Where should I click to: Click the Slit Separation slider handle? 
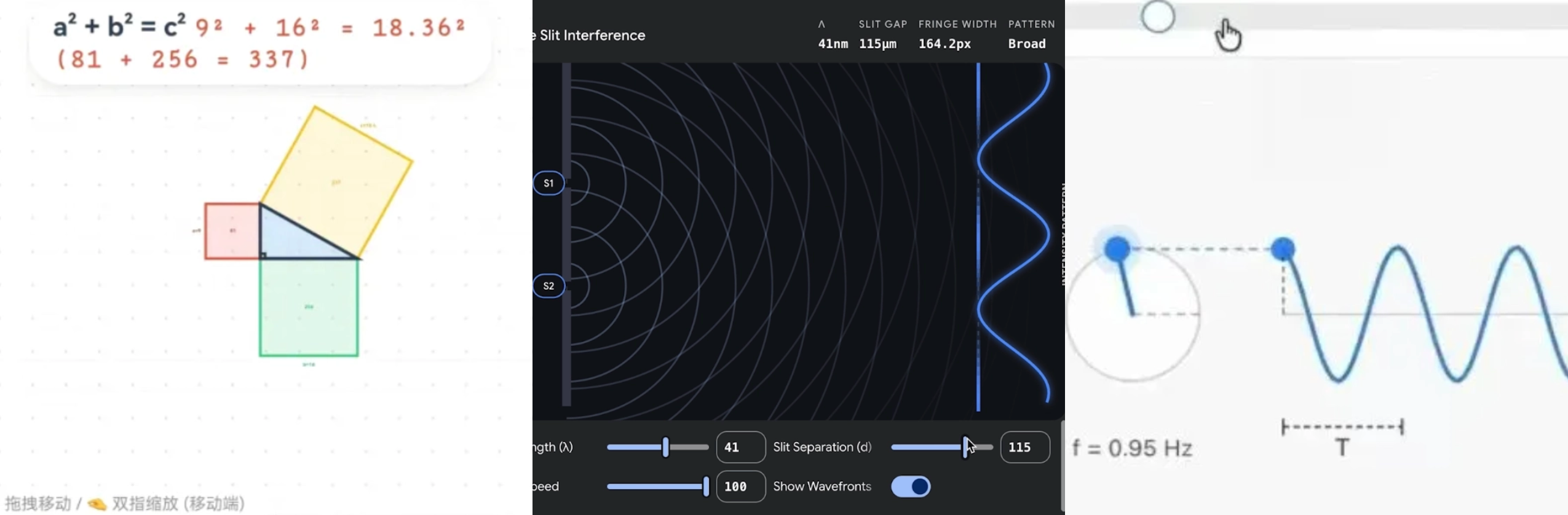pos(966,447)
